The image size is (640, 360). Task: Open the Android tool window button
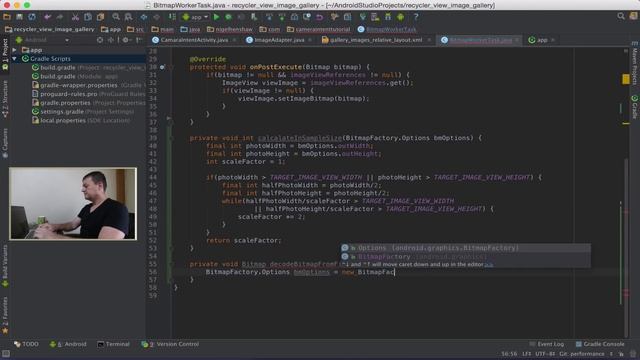pyautogui.click(x=68, y=344)
